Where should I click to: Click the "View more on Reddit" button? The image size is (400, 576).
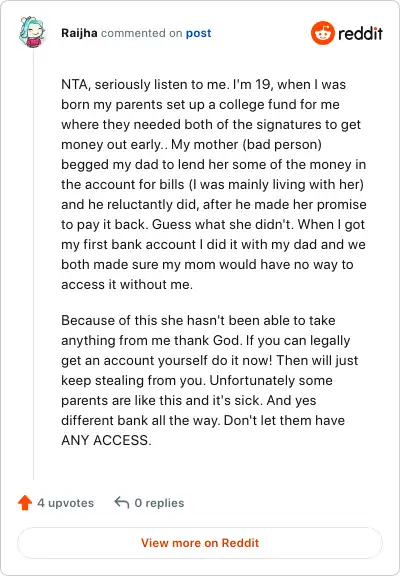point(200,543)
